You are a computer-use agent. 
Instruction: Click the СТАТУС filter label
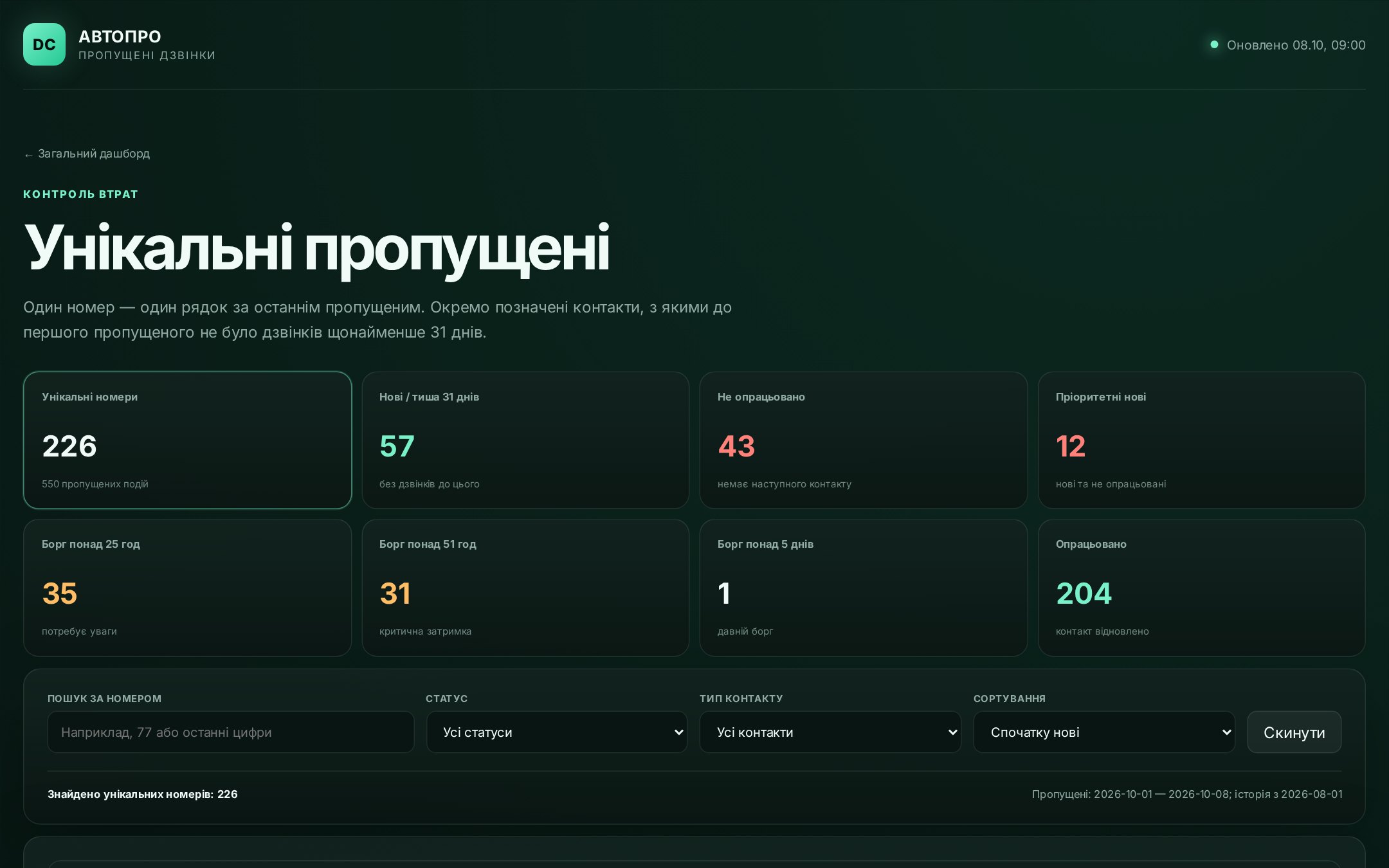447,698
